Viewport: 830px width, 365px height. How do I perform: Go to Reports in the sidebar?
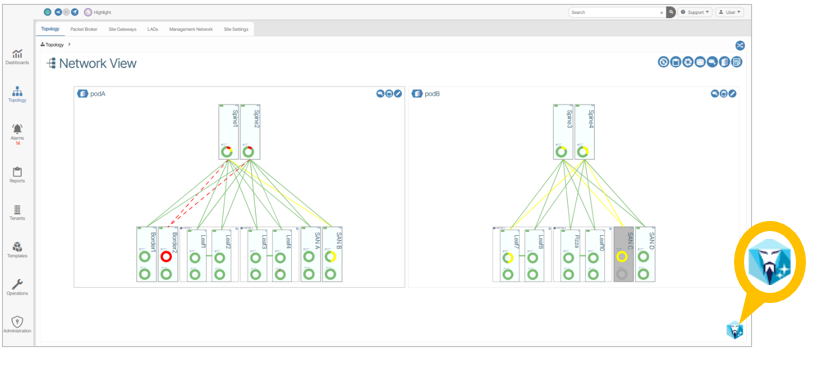[17, 175]
